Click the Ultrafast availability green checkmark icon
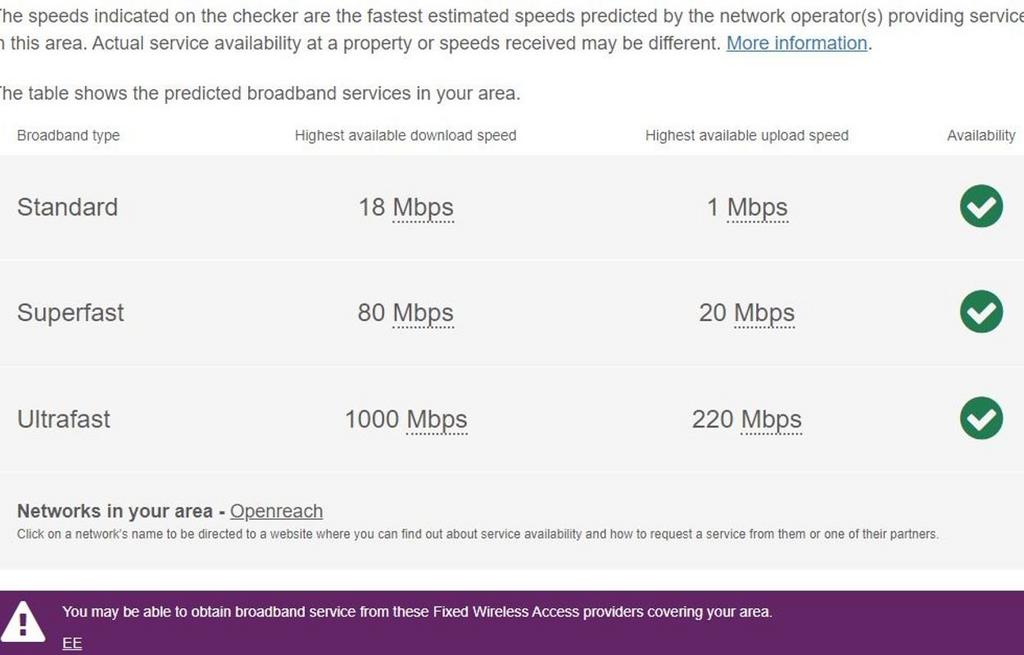 981,418
